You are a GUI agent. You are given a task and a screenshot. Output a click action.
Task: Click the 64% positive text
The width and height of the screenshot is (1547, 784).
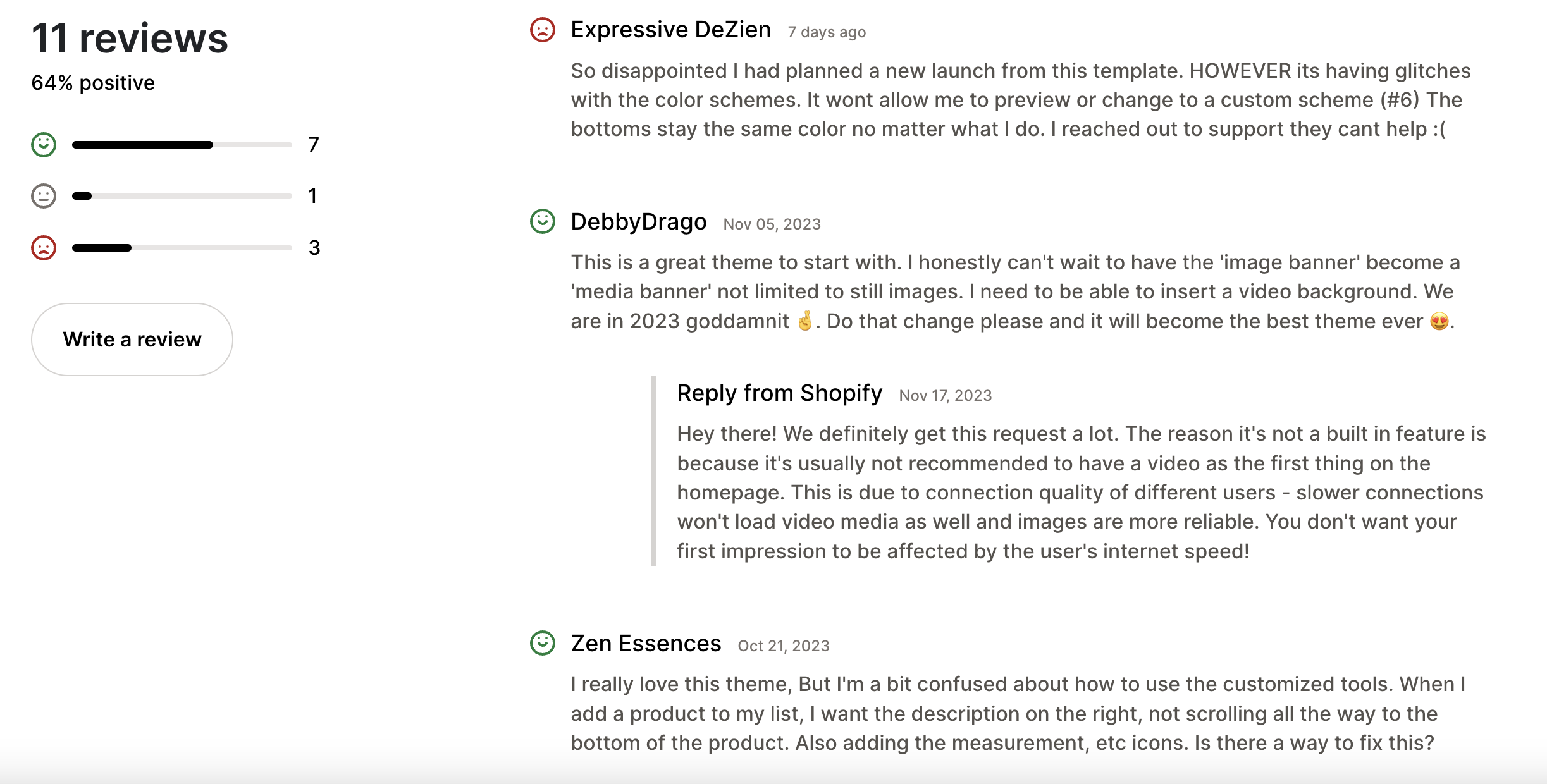pyautogui.click(x=92, y=82)
